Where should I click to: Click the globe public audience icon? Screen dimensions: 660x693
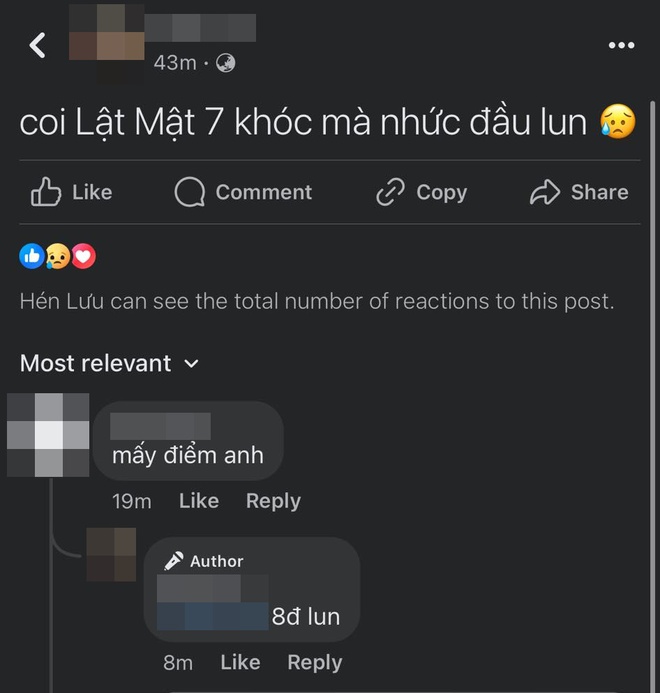click(225, 63)
